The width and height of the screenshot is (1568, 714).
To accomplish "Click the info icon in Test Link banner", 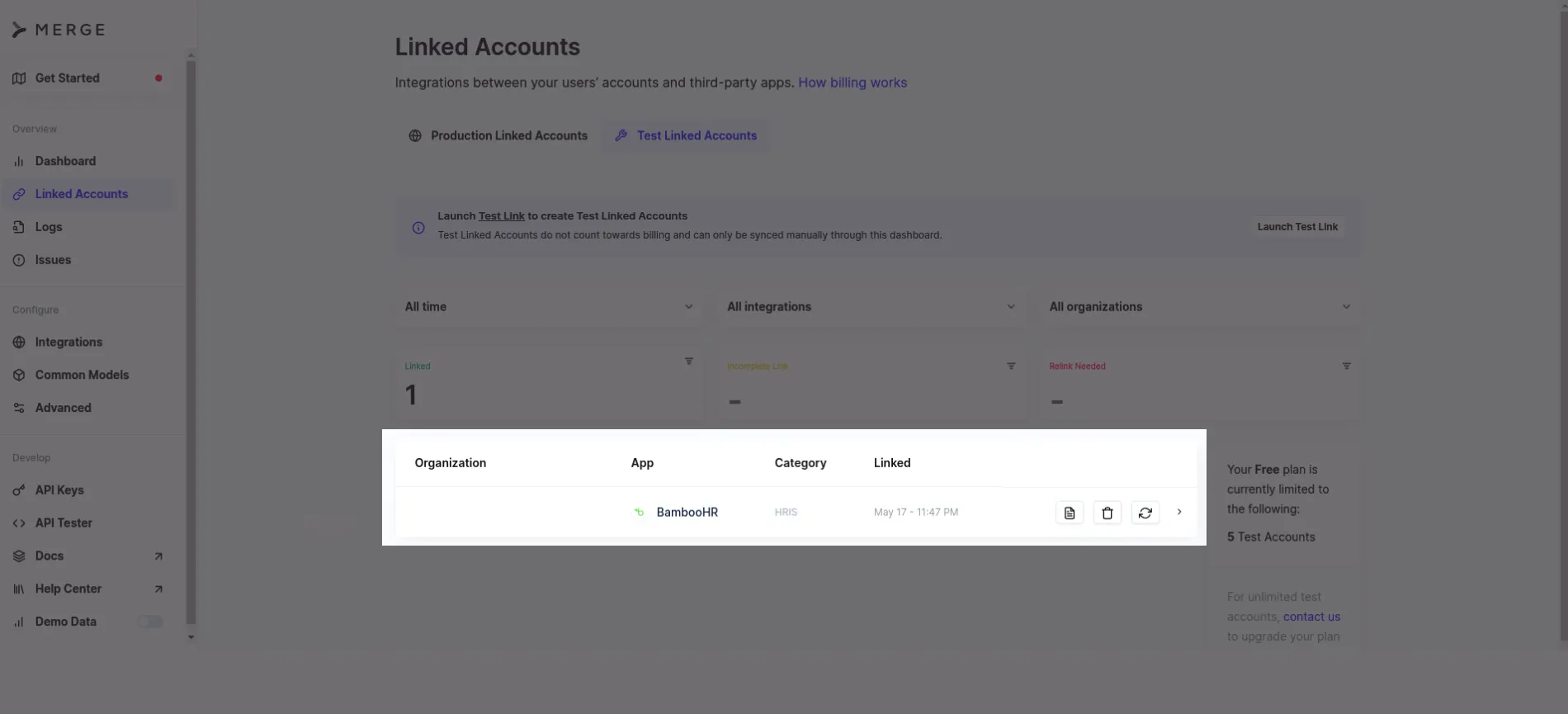I will [418, 228].
